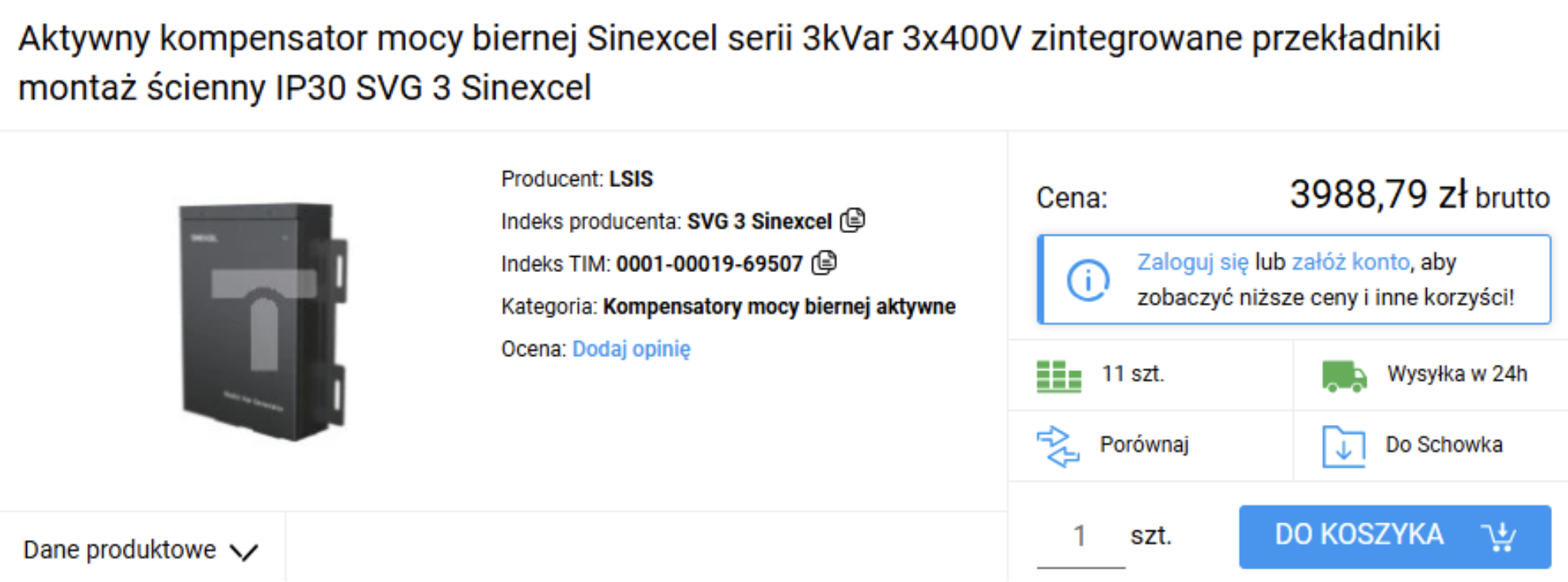The width and height of the screenshot is (1568, 582).
Task: Click the Do Schowka folder icon
Action: coord(1343,446)
